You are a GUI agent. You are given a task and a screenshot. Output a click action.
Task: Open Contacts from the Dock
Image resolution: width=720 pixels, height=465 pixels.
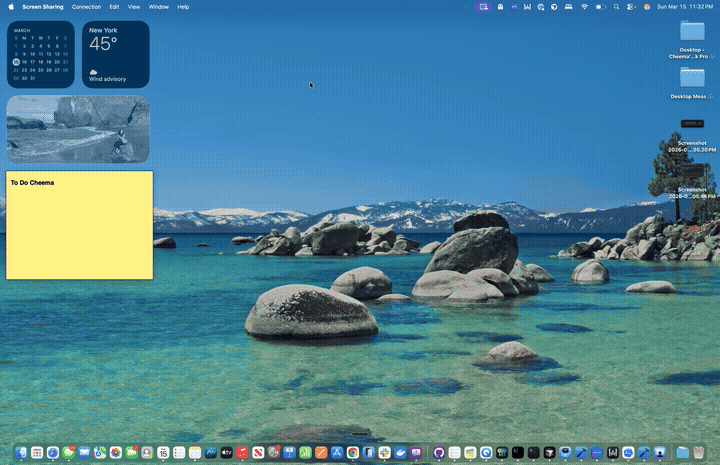(147, 453)
